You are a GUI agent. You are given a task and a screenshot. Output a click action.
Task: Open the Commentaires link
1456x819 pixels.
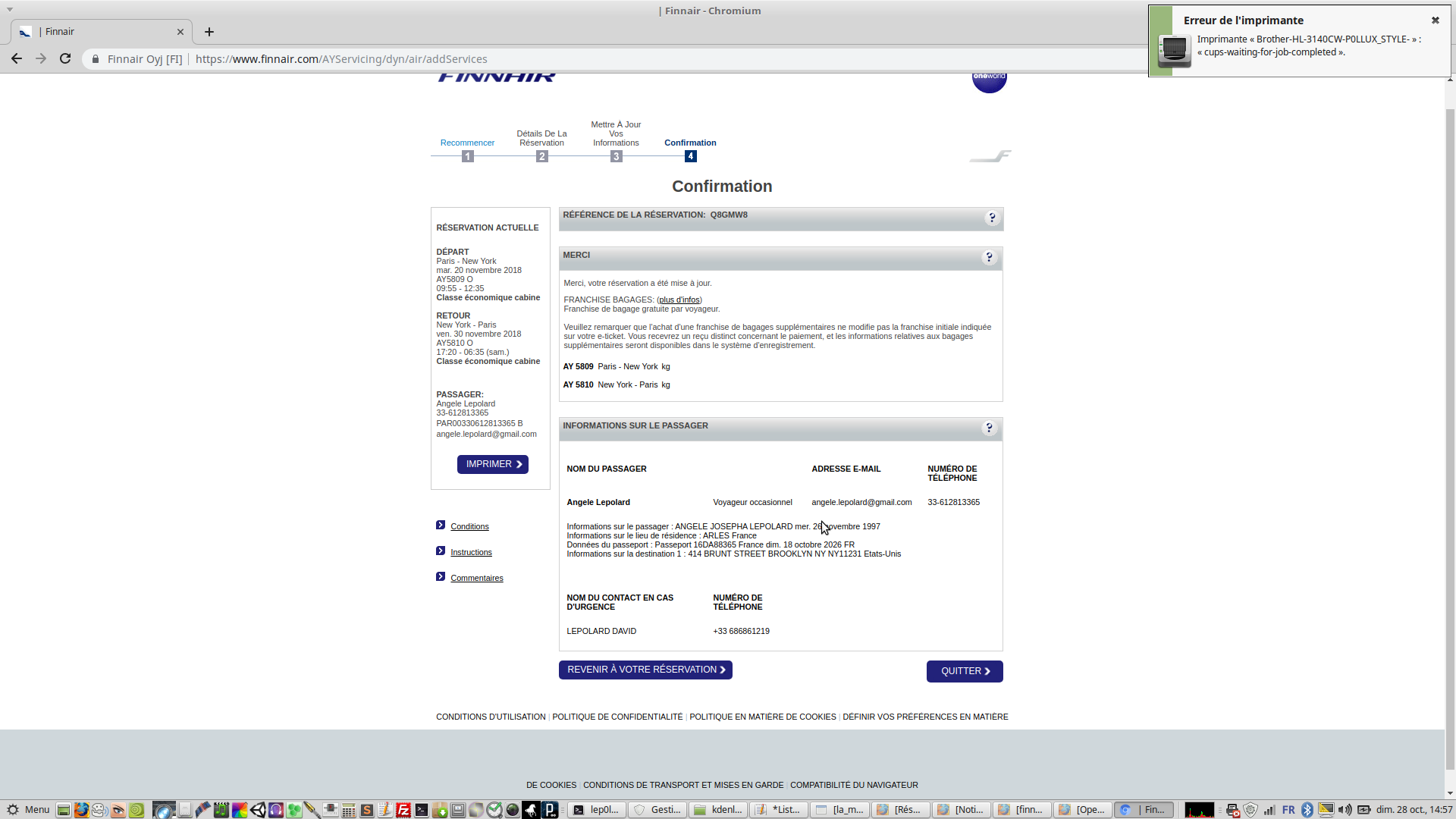476,578
